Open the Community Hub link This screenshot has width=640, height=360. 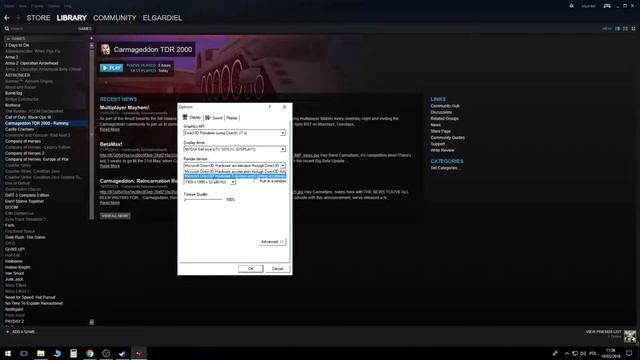pos(445,106)
